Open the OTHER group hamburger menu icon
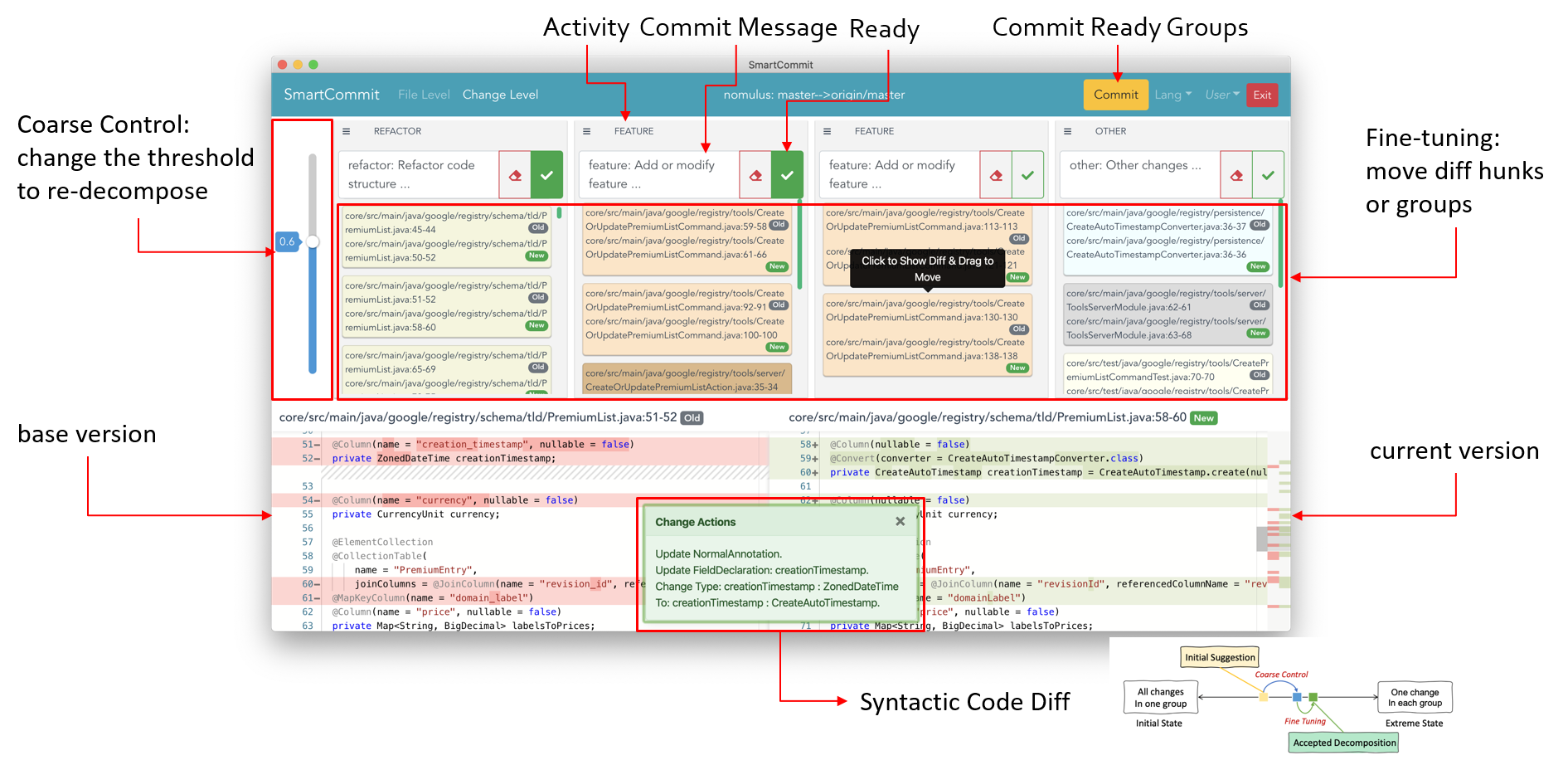 (1068, 131)
